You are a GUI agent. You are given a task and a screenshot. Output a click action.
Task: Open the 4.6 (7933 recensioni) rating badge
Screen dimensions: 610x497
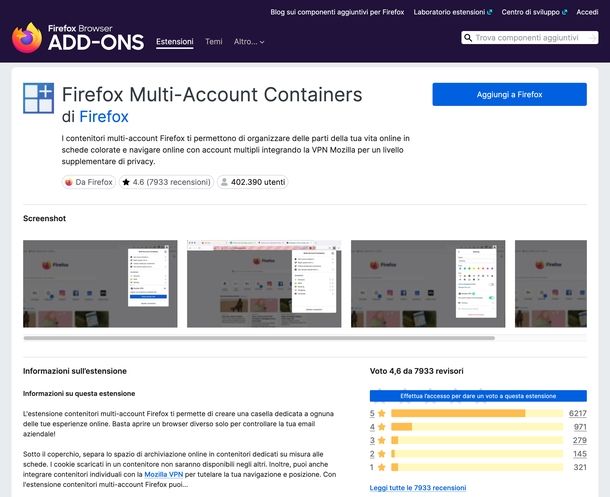click(x=167, y=182)
